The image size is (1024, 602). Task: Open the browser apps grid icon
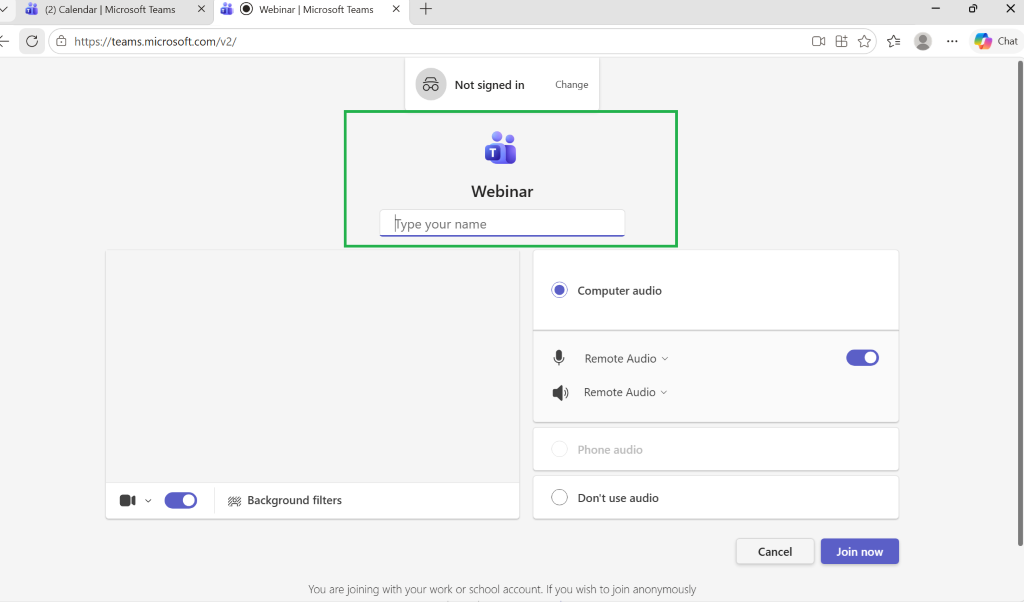(841, 41)
